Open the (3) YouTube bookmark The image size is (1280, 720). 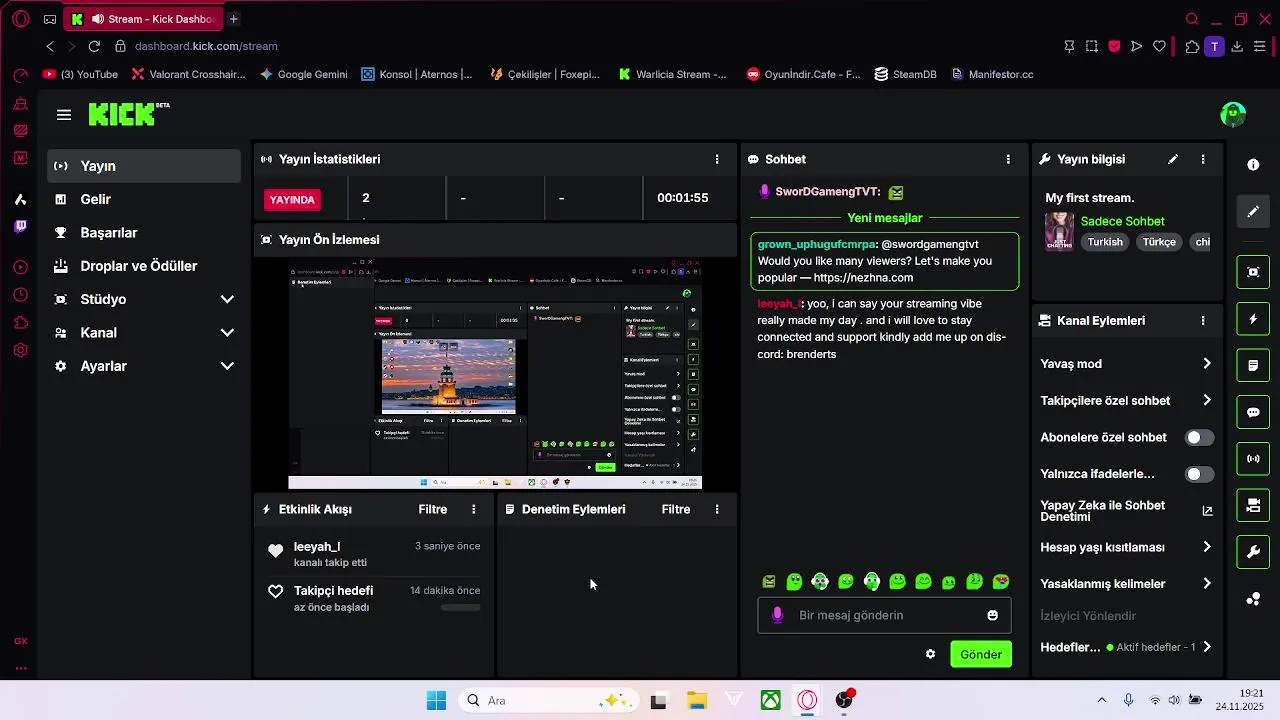point(80,74)
